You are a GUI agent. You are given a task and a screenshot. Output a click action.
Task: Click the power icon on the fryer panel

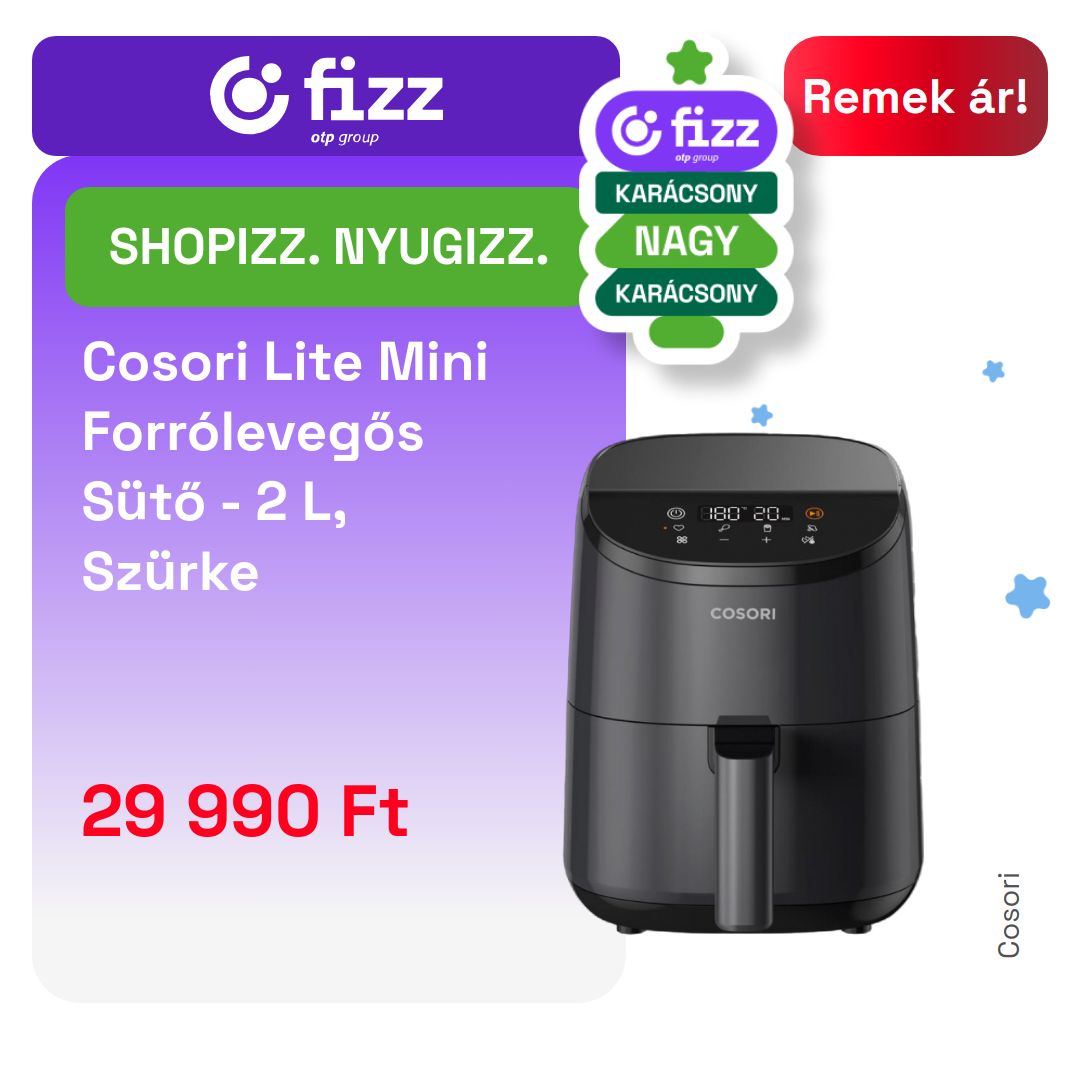pyautogui.click(x=676, y=513)
